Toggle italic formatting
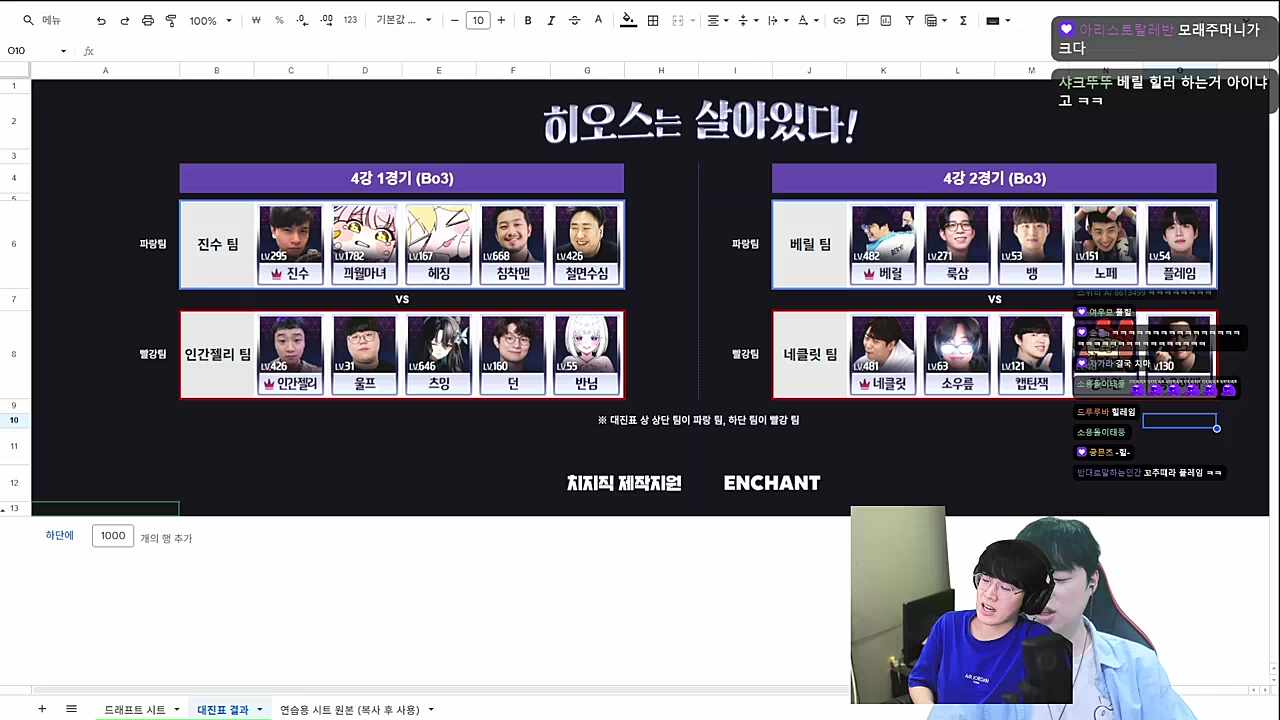 [x=551, y=20]
